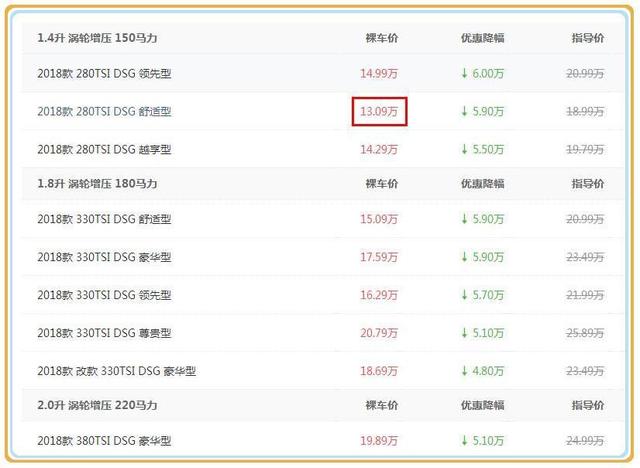Select the 2018款 330TSI DSG 领先型 model name
The width and height of the screenshot is (640, 468).
point(104,295)
